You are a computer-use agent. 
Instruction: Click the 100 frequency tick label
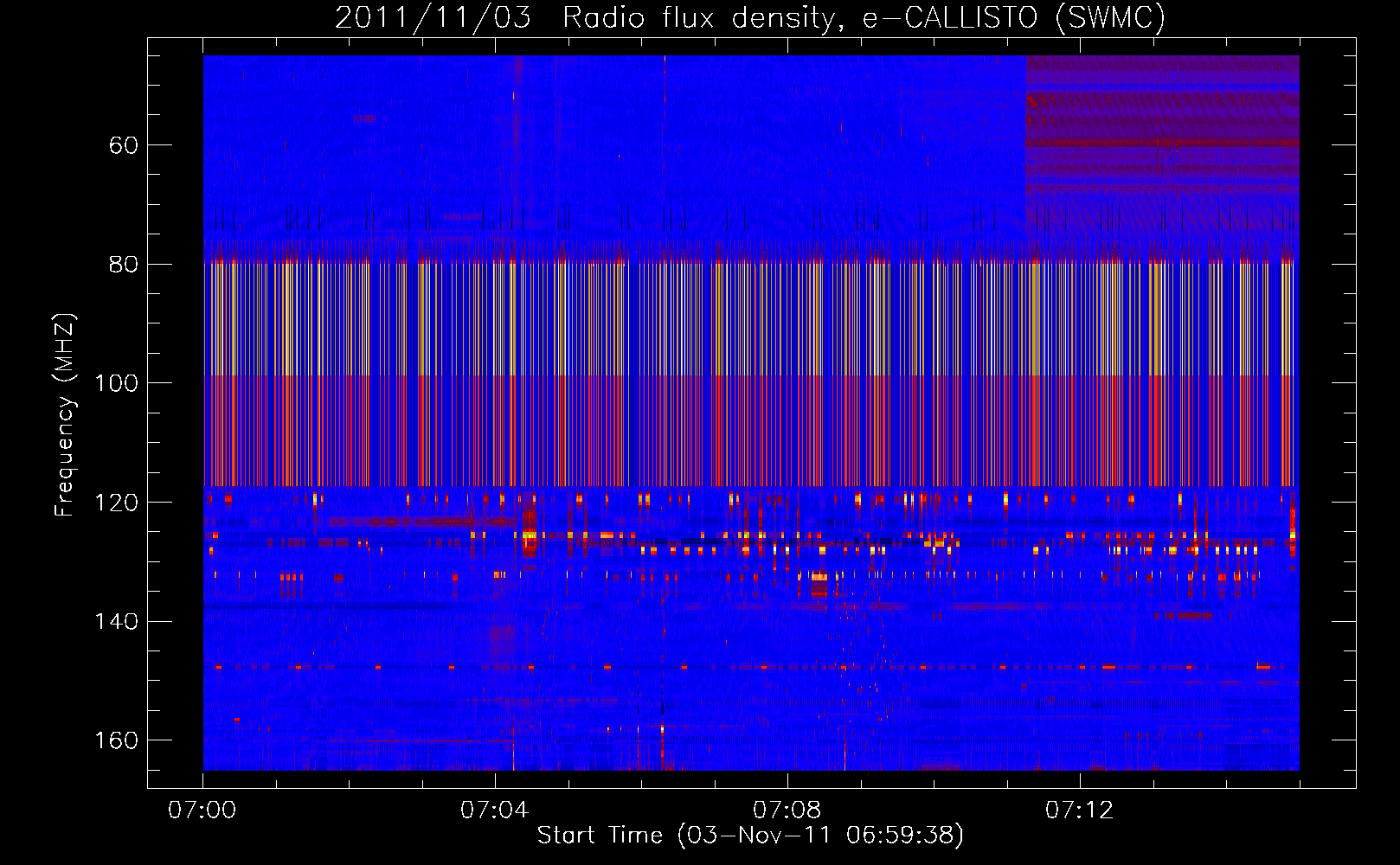tap(116, 383)
